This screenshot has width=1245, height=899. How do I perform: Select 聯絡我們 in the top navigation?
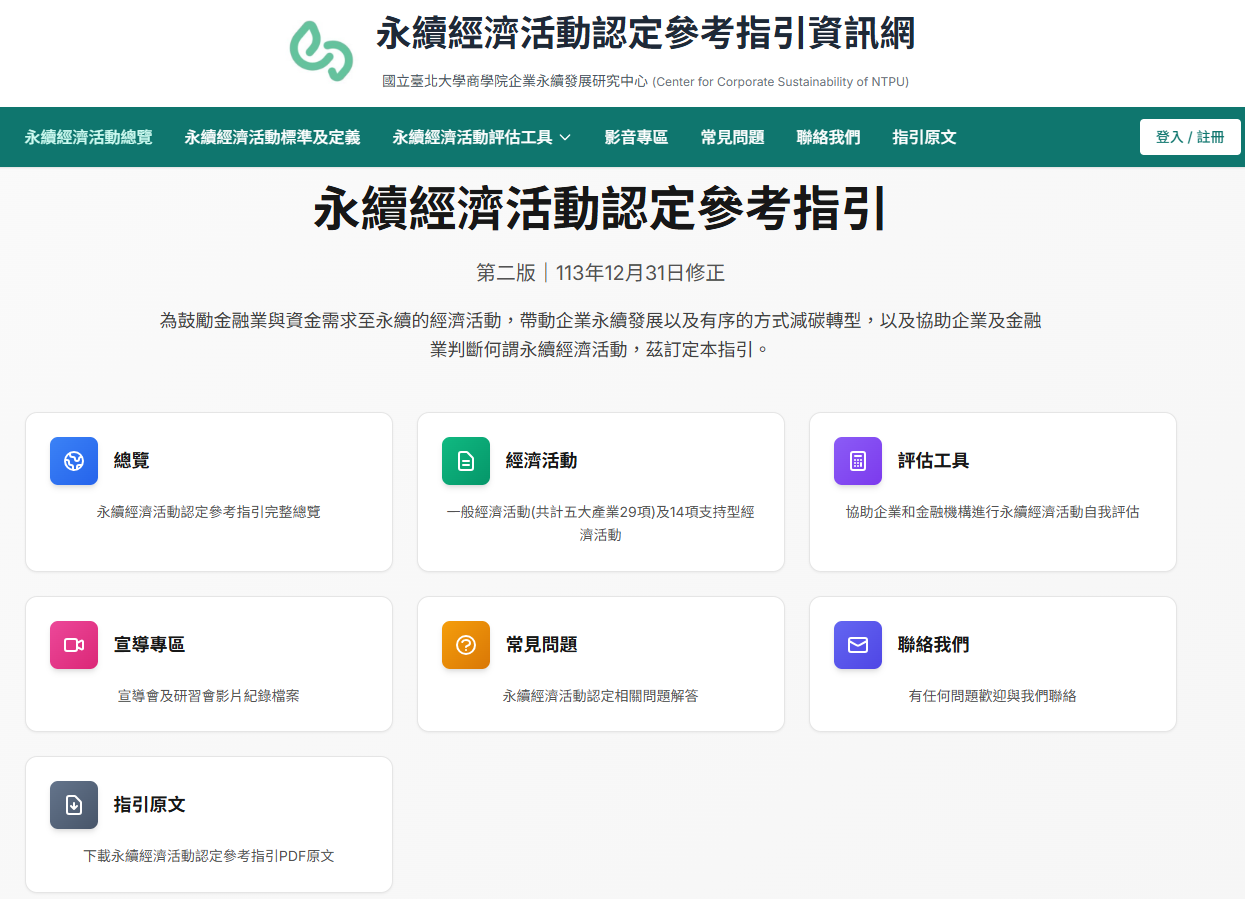828,137
